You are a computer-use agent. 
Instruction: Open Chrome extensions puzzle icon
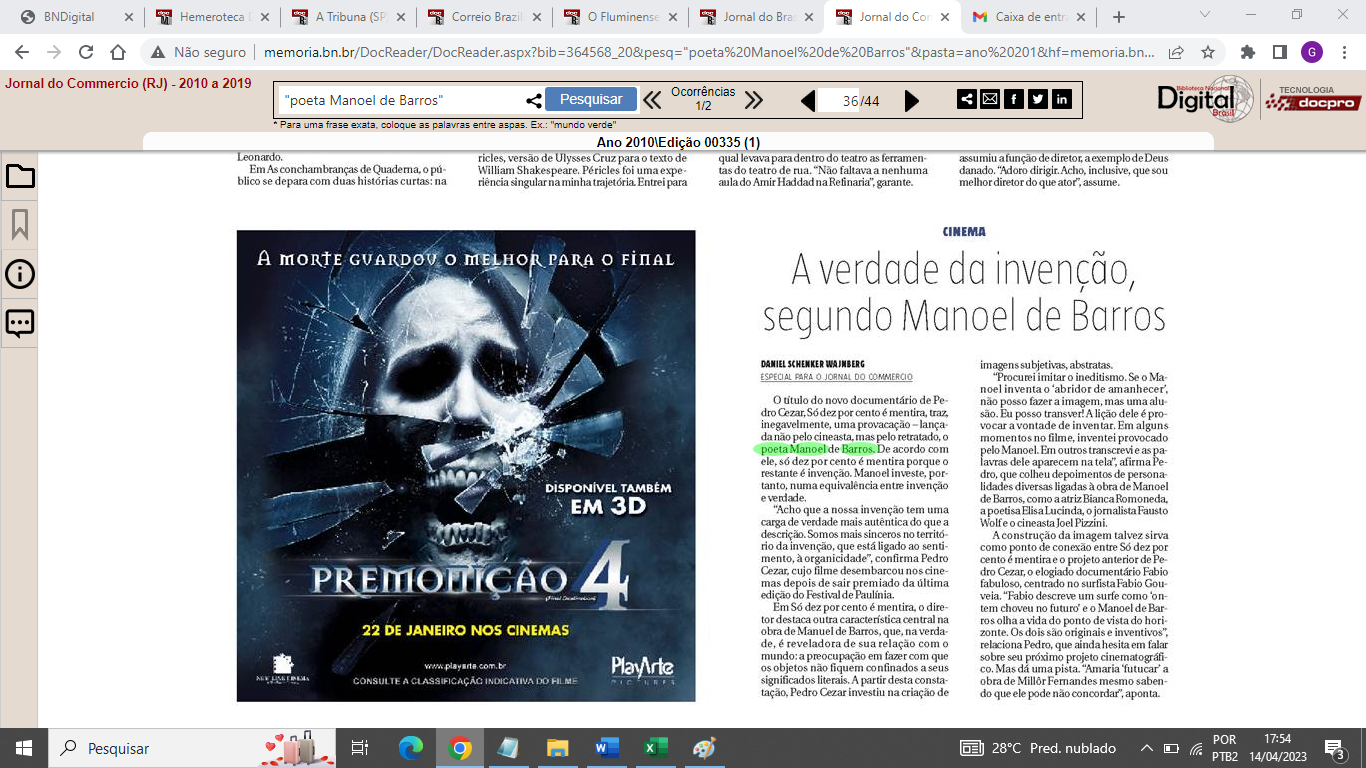pyautogui.click(x=1248, y=52)
